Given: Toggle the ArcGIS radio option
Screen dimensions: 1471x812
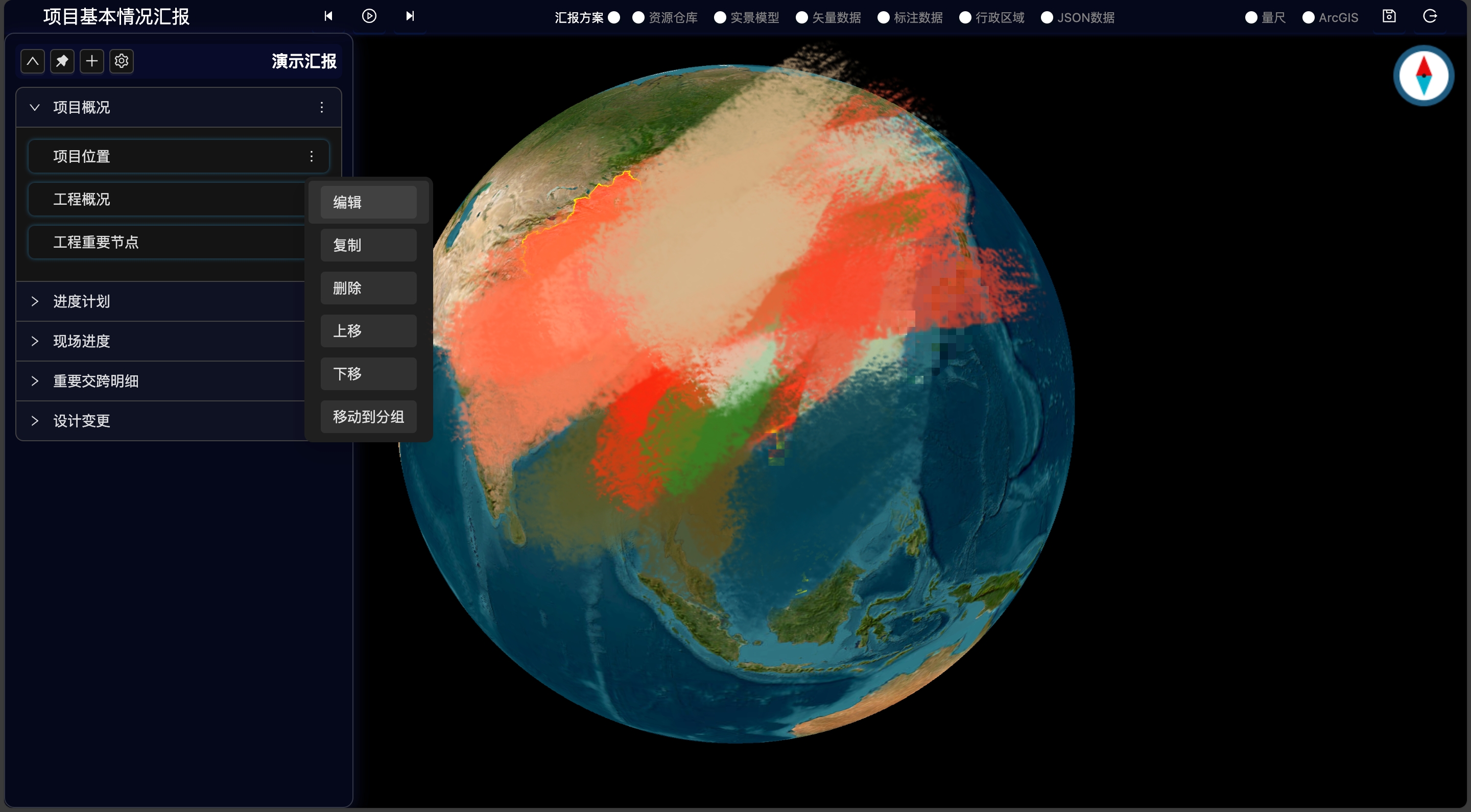Looking at the screenshot, I should click(1308, 18).
